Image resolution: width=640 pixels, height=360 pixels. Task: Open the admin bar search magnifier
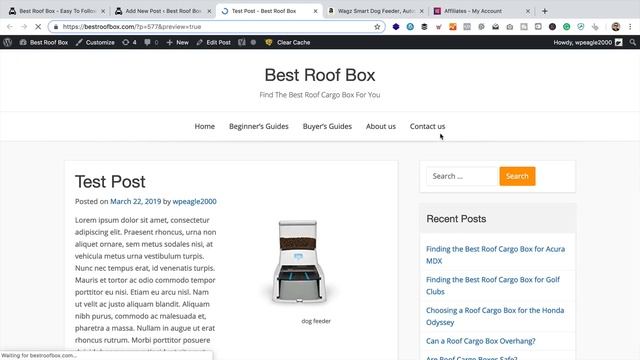[632, 42]
